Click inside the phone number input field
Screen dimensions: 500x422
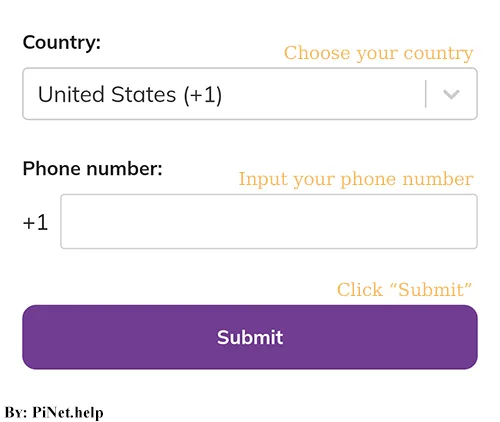click(x=269, y=221)
